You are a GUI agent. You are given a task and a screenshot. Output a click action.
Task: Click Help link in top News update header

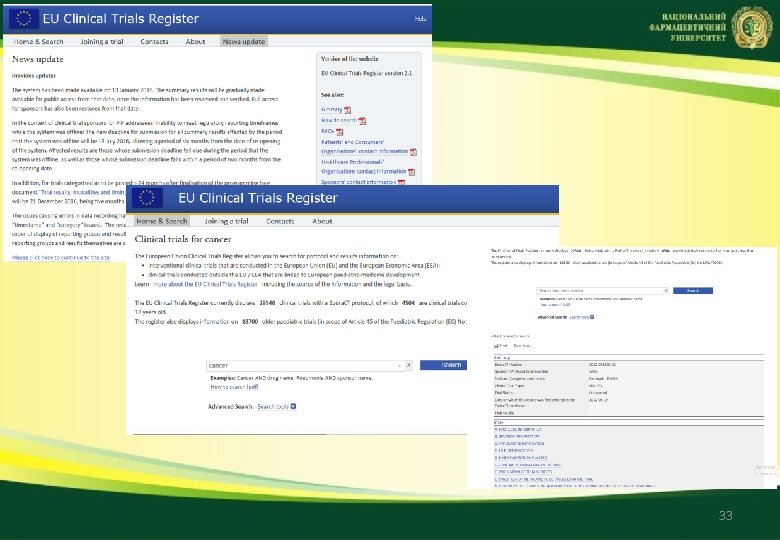pos(420,19)
